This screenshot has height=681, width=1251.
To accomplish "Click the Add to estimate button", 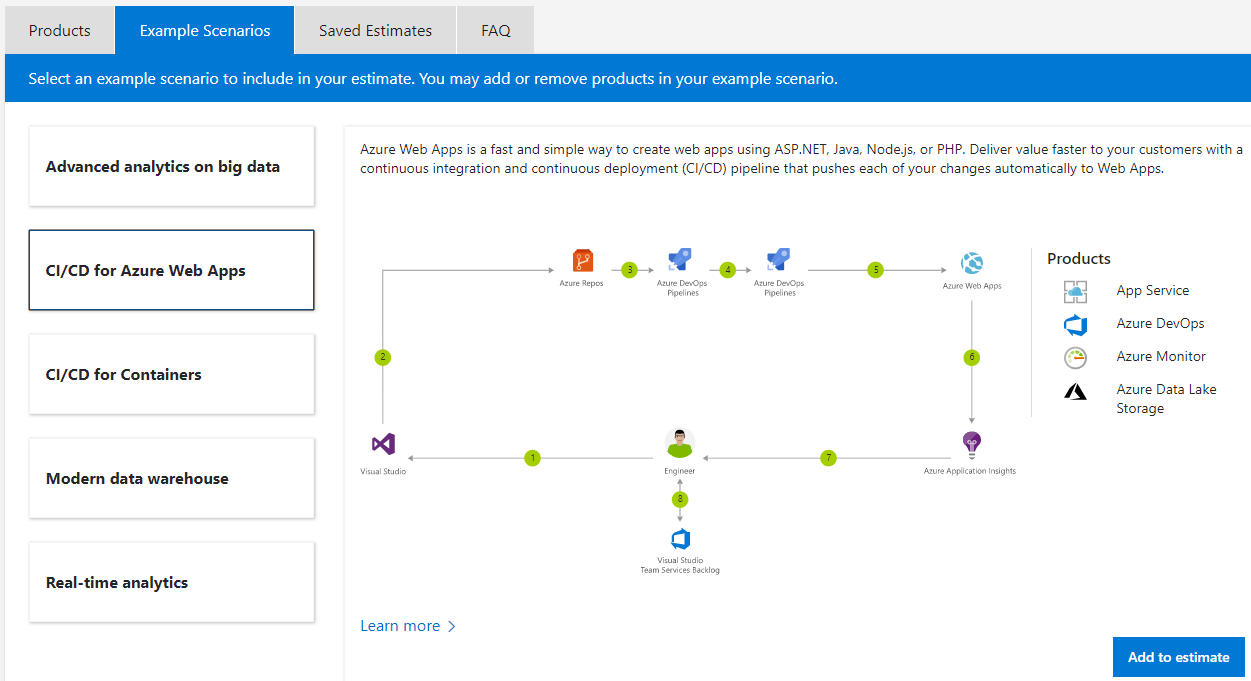I will 1179,657.
